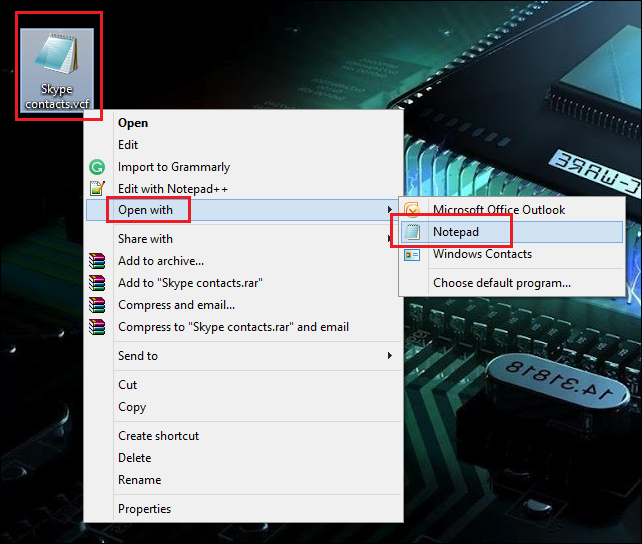Select the Skype contacts.vcf desktop file icon
642x544 pixels.
click(57, 69)
